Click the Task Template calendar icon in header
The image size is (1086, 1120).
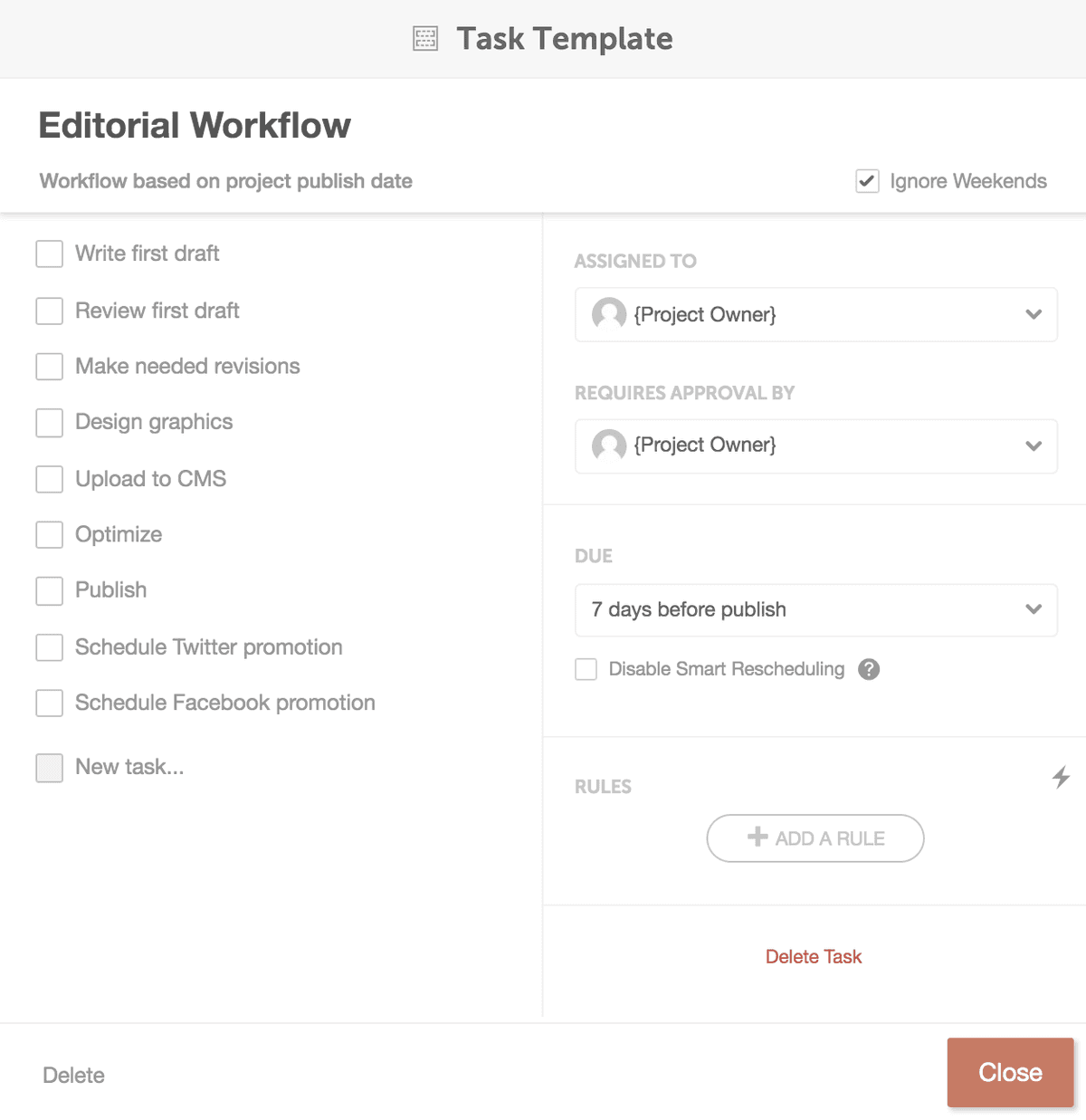[424, 38]
